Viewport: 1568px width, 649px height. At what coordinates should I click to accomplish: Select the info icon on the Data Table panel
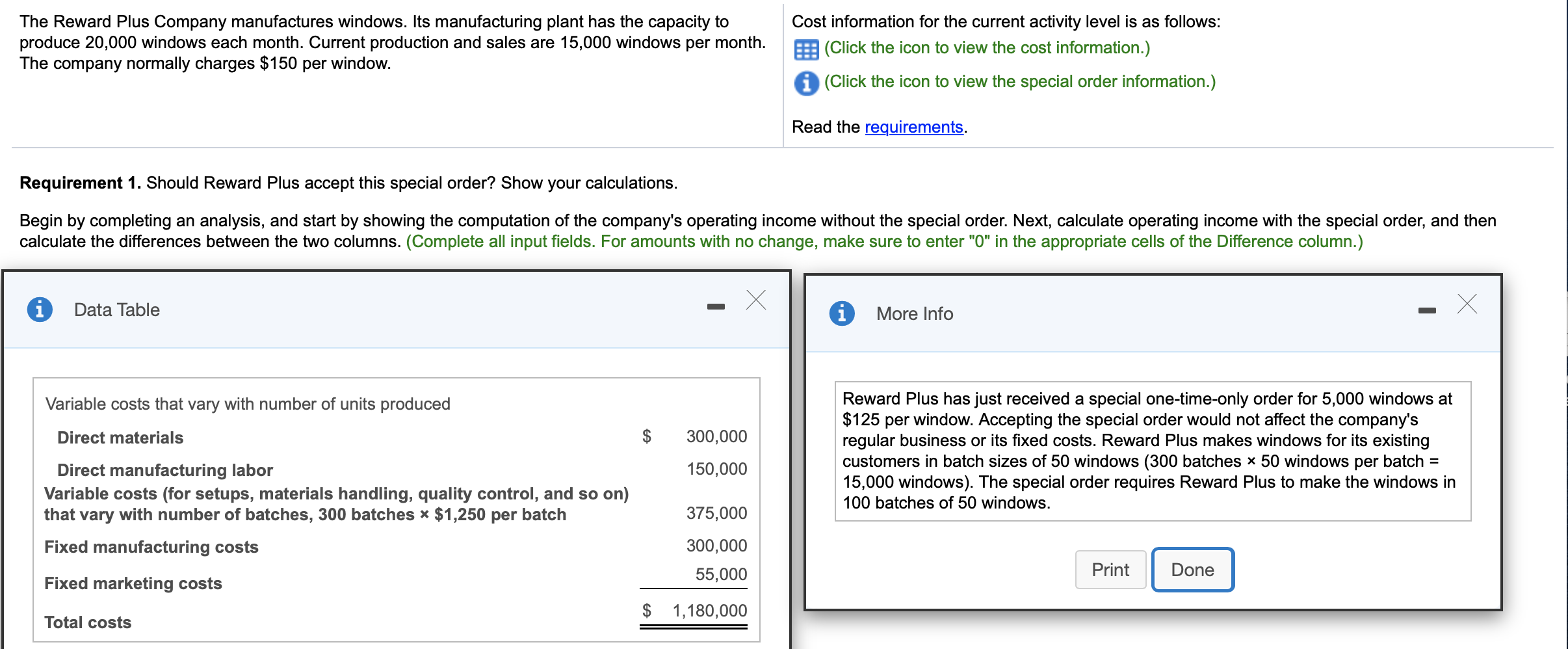(41, 310)
